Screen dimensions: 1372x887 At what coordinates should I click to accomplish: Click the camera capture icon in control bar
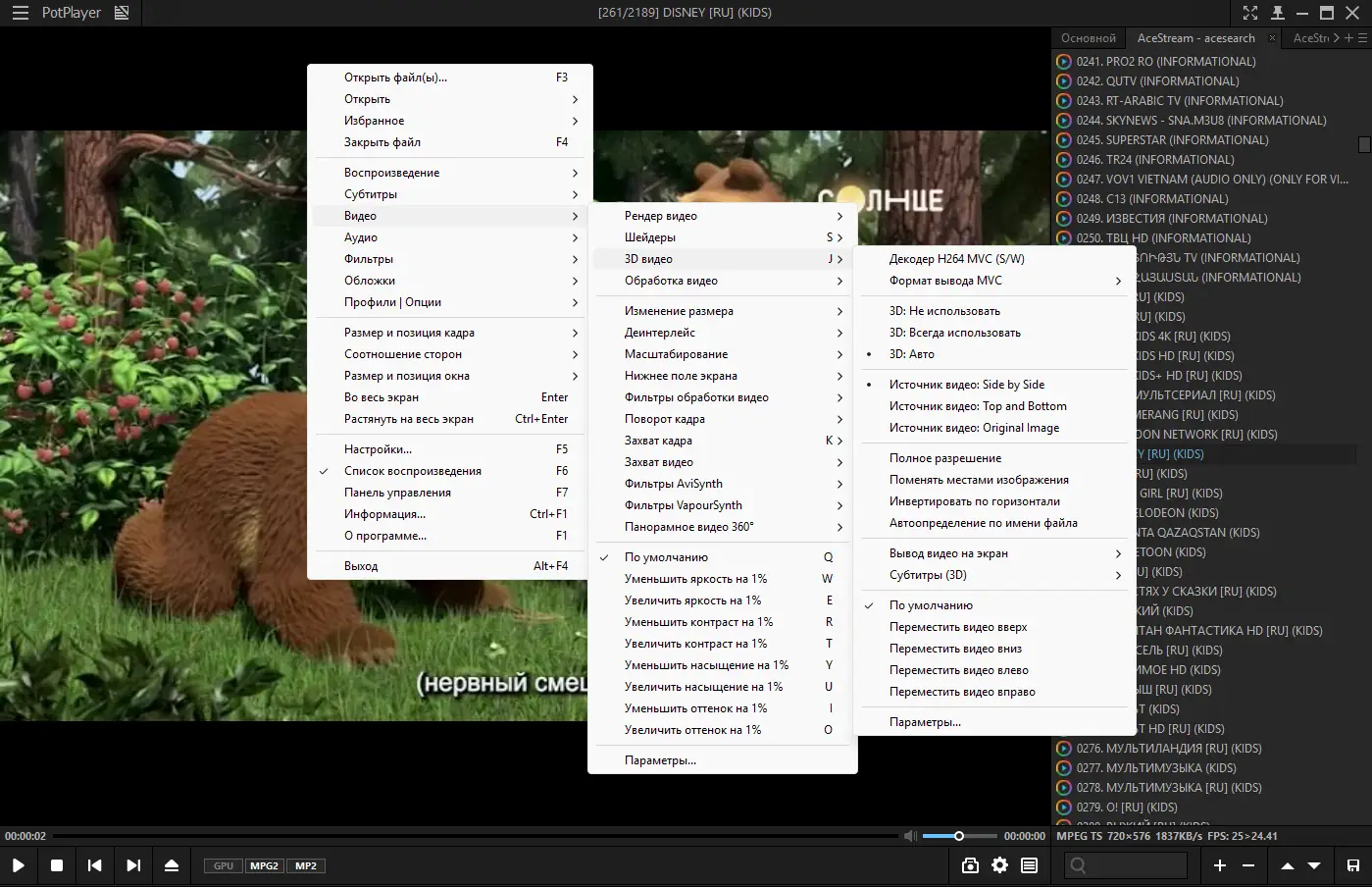970,865
